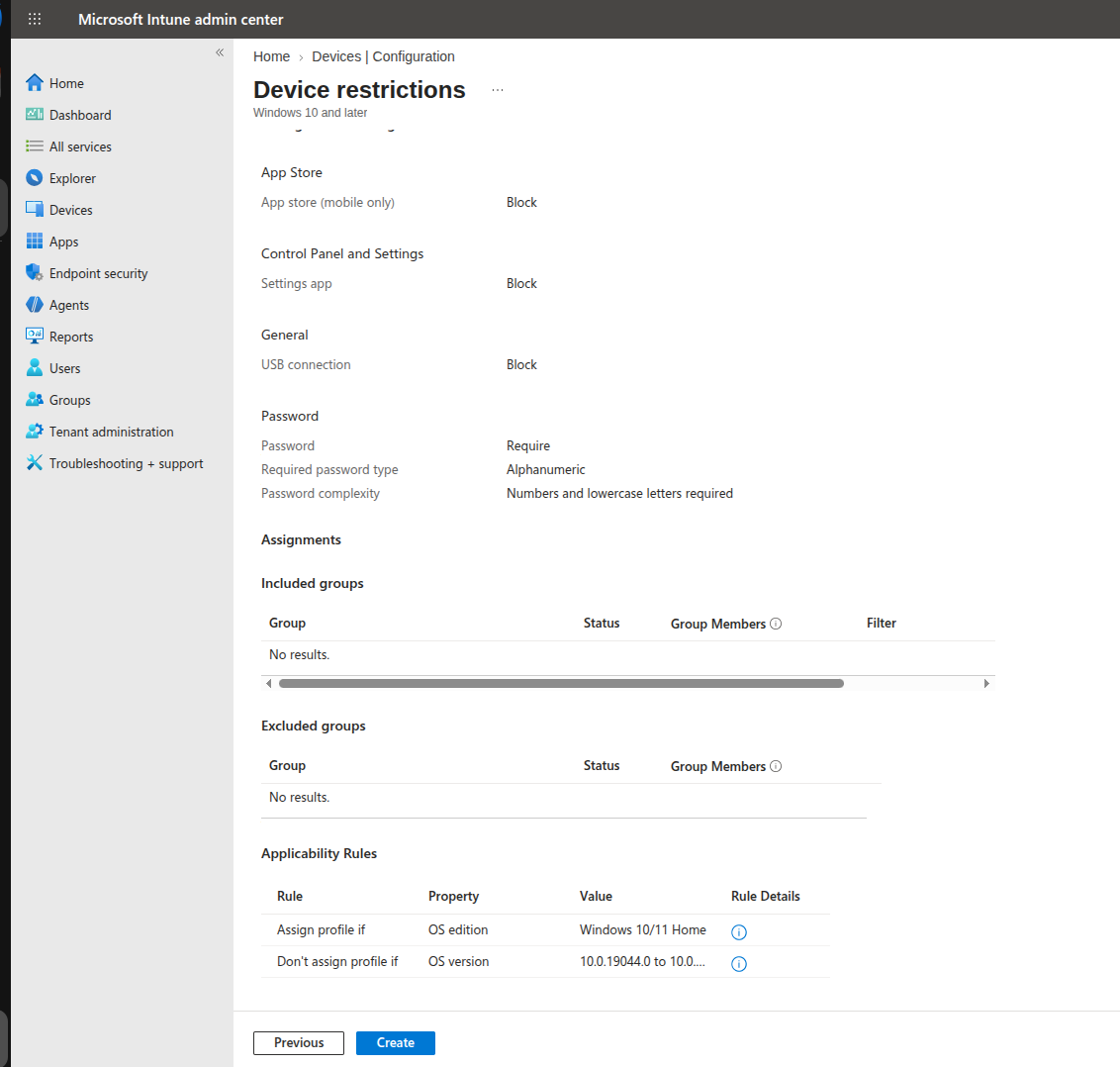Viewport: 1120px width, 1067px height.
Task: Click the Agents icon in sidebar
Action: pyautogui.click(x=35, y=305)
